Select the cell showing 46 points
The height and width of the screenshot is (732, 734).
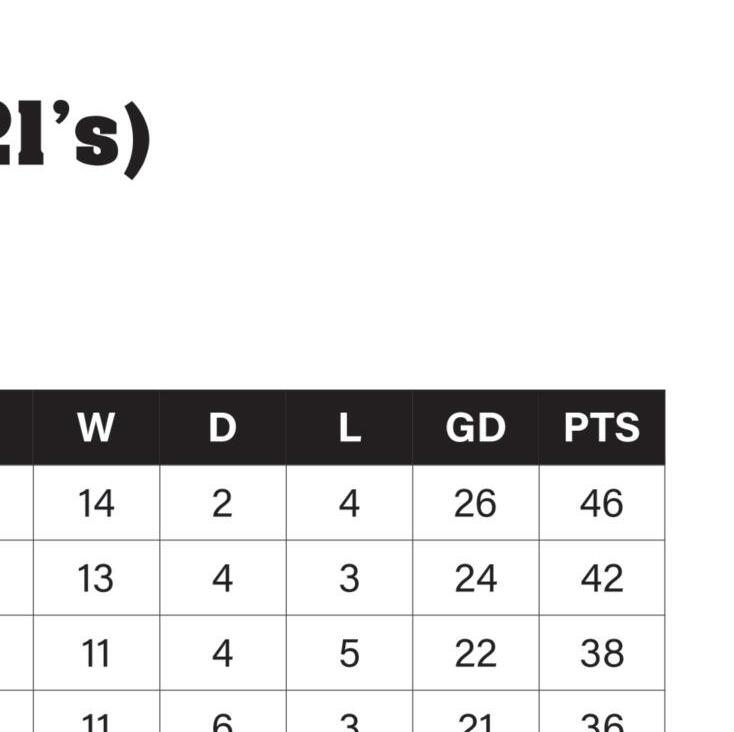tap(602, 503)
